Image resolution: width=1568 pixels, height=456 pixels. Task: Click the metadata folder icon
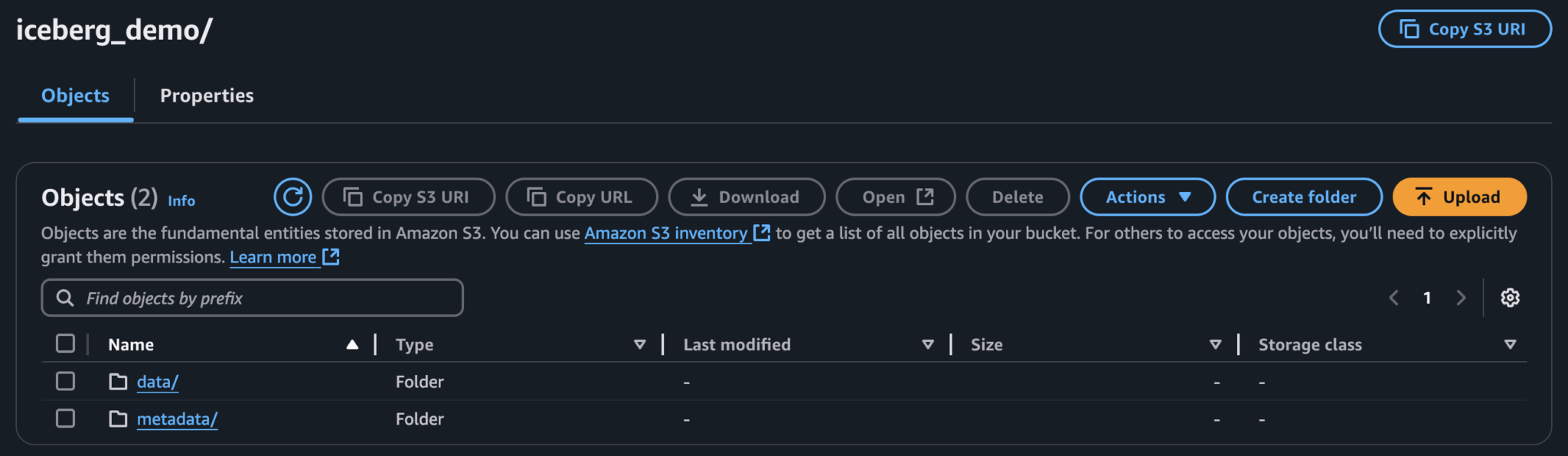click(x=118, y=419)
